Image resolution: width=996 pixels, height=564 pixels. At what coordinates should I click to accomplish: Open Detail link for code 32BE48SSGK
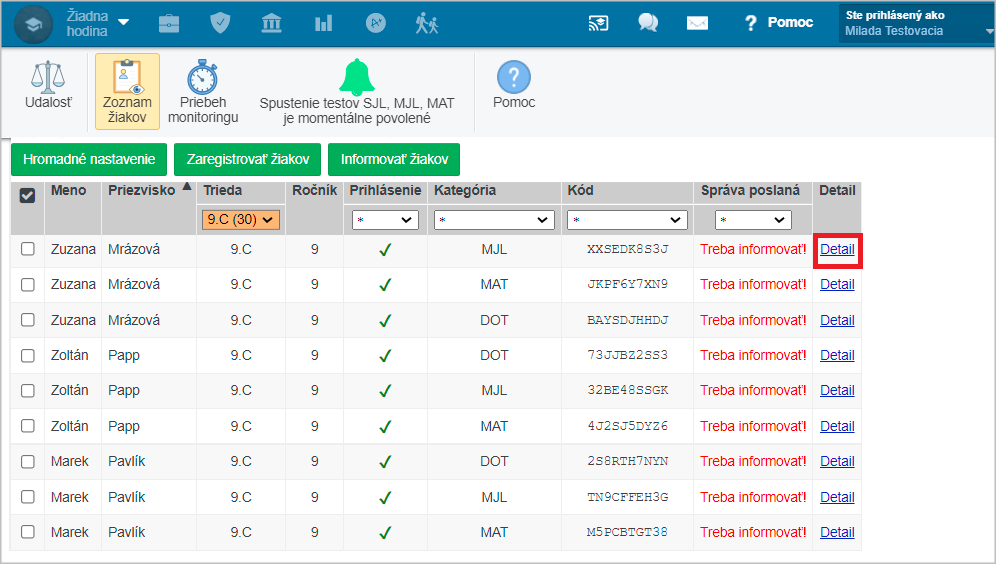[x=837, y=391]
